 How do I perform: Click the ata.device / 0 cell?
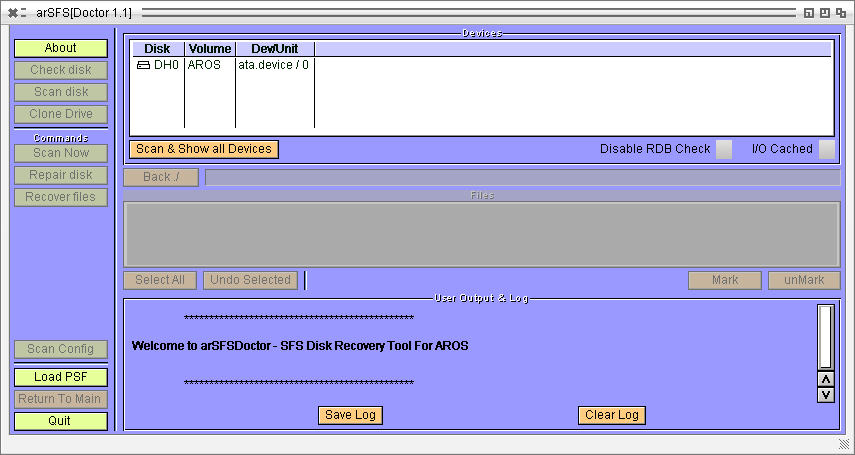(274, 65)
